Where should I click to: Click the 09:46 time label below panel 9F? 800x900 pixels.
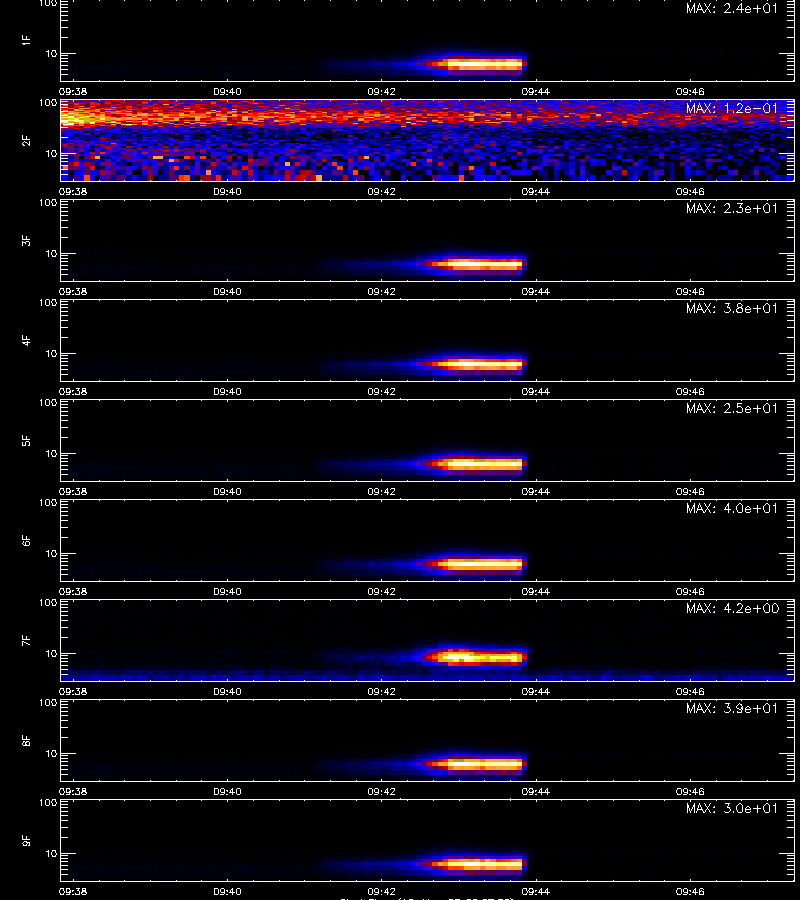690,891
